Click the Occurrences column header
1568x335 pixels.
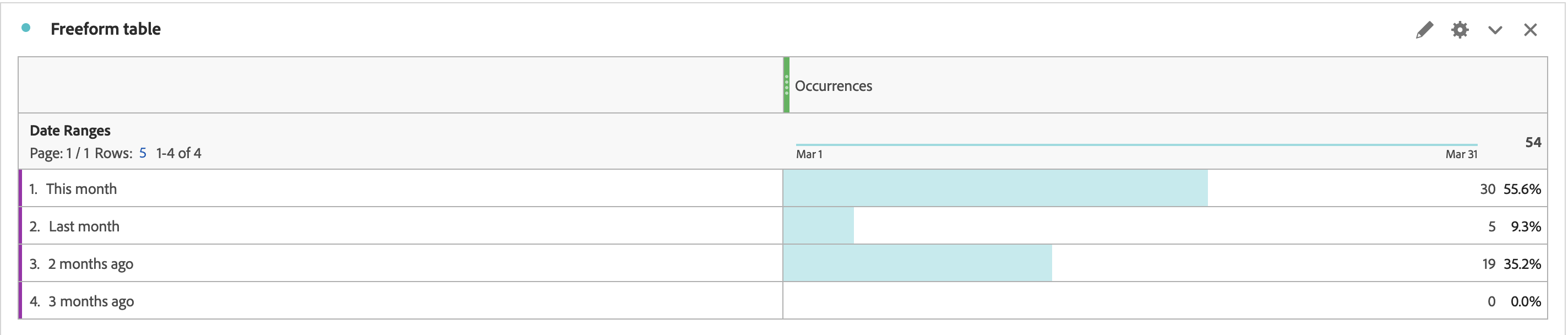(834, 86)
